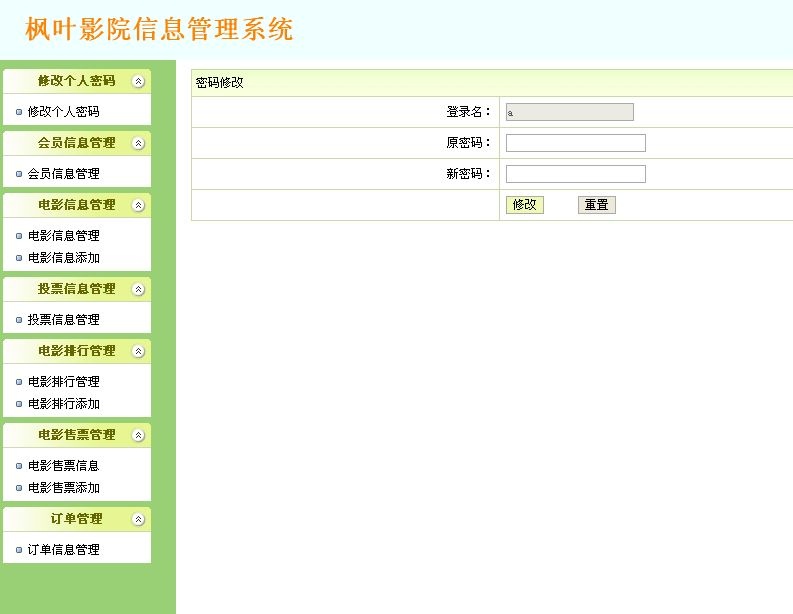Click bullet icon beside 电影信息添加
The height and width of the screenshot is (614, 793).
[19, 258]
